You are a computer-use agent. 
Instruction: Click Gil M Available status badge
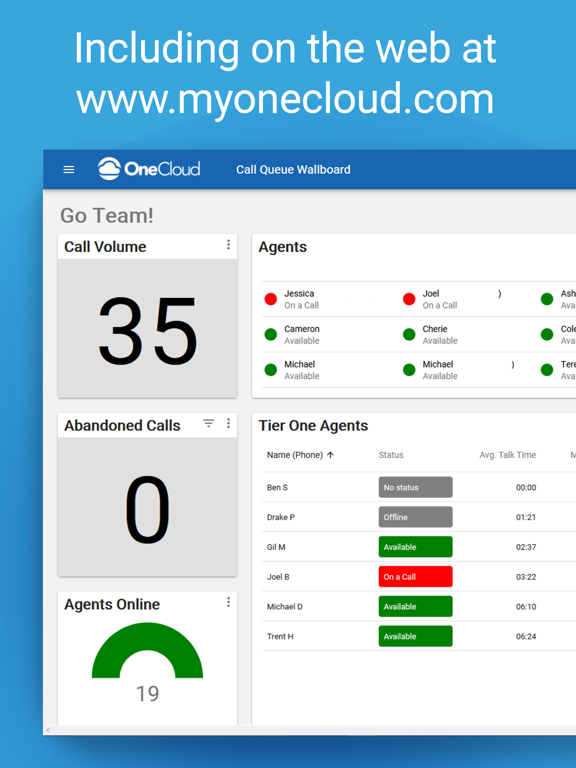(x=415, y=547)
